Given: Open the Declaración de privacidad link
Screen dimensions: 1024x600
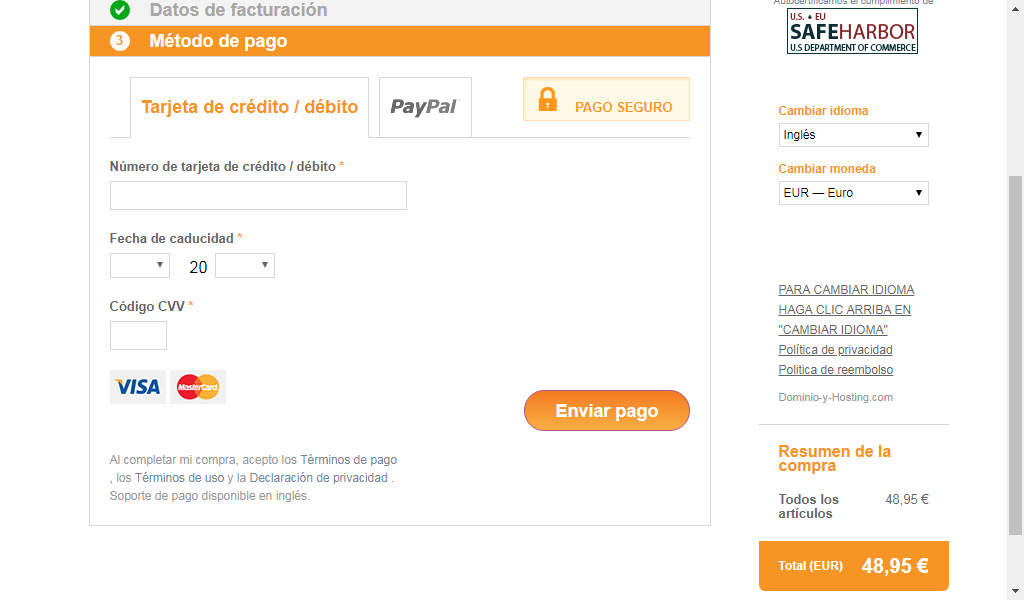Looking at the screenshot, I should click(319, 478).
